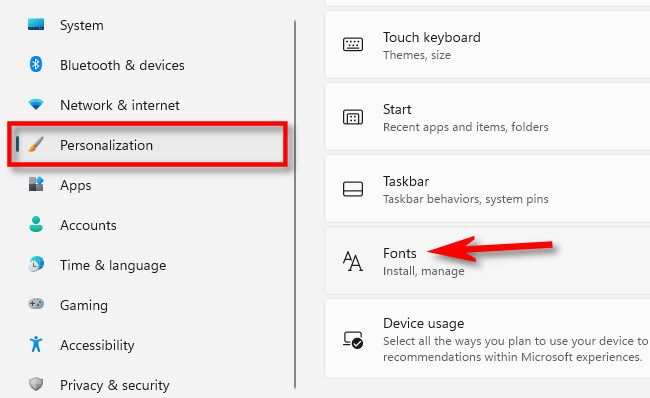Click the Accounts person icon

tap(36, 224)
